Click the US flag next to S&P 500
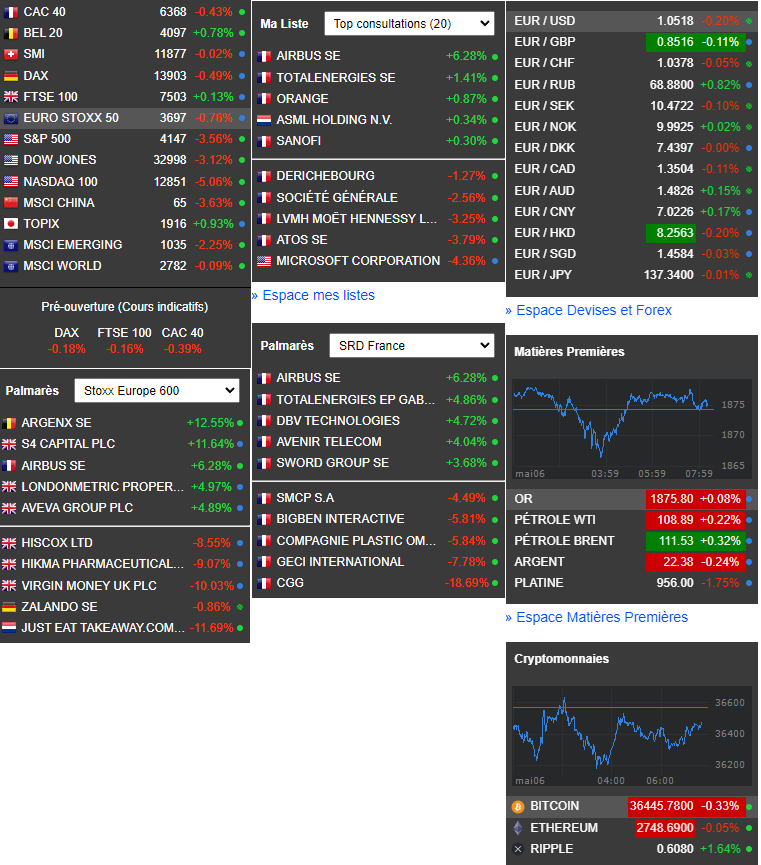The height and width of the screenshot is (865, 761). (11, 139)
